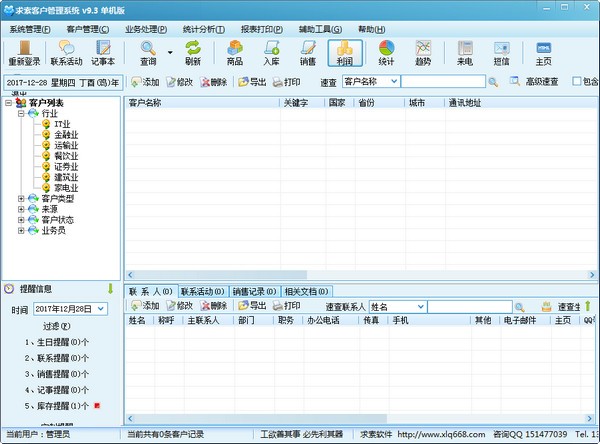The height and width of the screenshot is (444, 600).
Task: Click the 添加 button for customers
Action: [x=145, y=81]
